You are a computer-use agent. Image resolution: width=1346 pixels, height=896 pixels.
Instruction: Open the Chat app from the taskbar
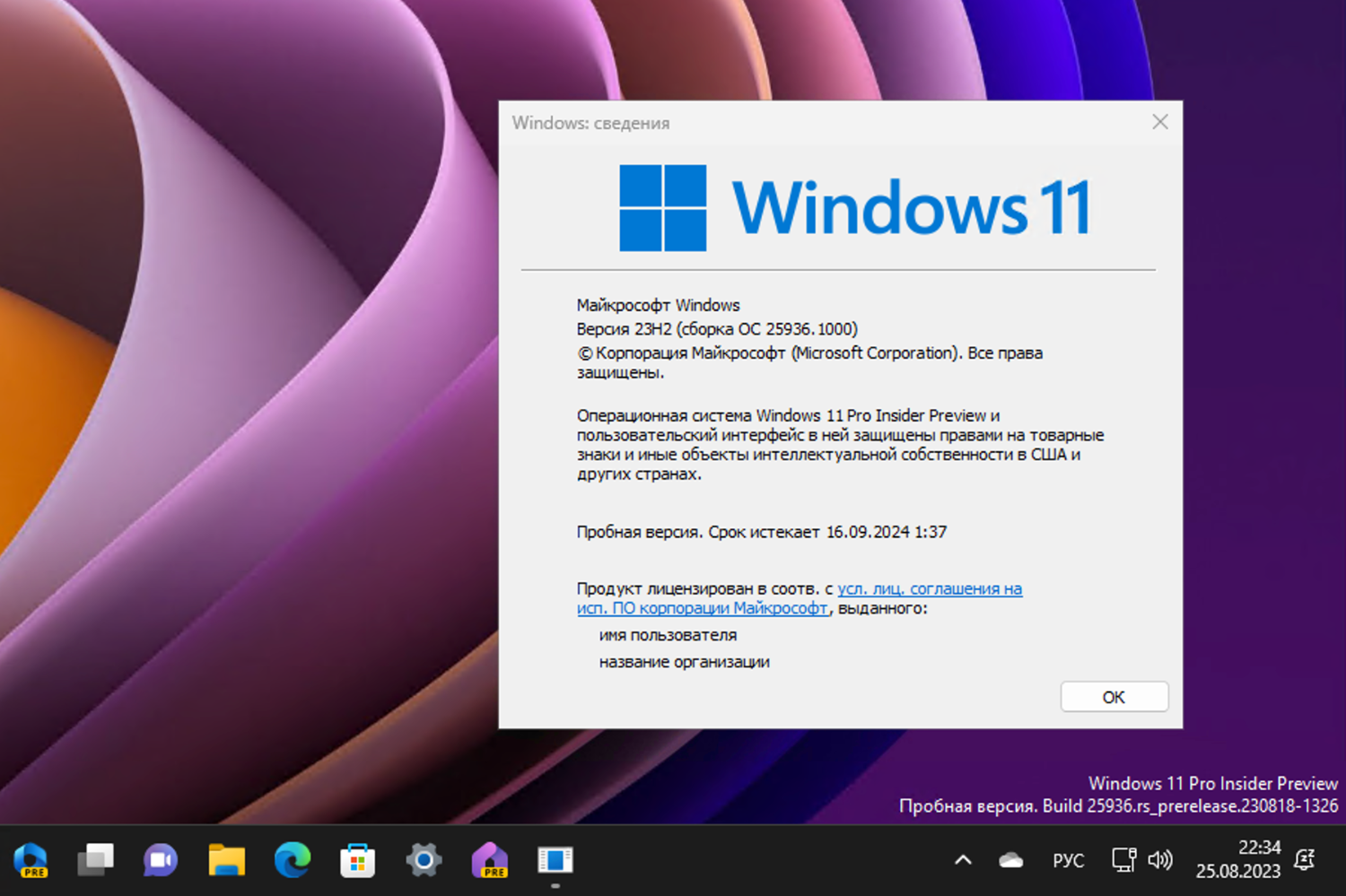tap(160, 859)
